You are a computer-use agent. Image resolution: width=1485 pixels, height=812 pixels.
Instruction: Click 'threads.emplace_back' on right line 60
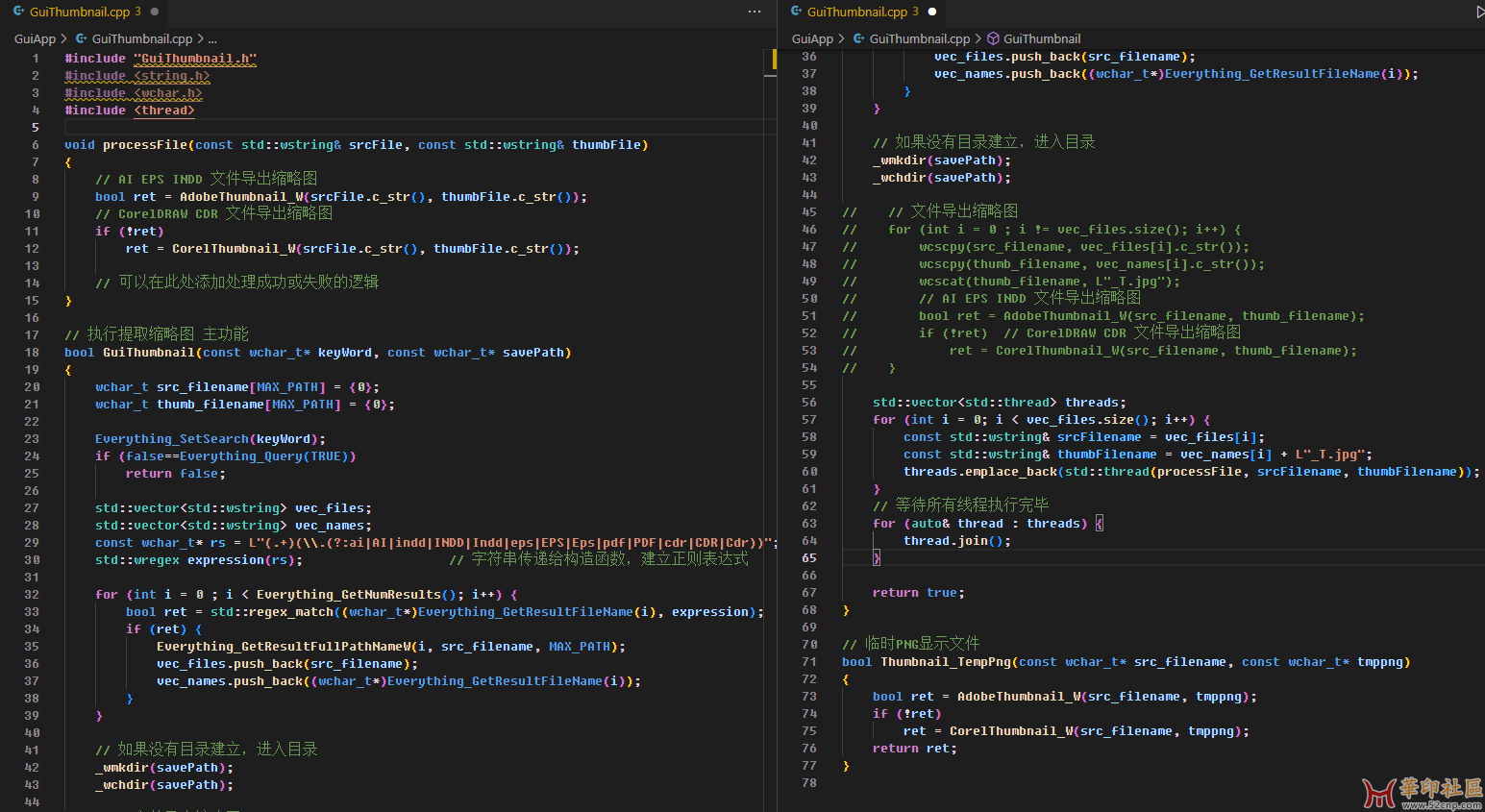click(x=980, y=472)
